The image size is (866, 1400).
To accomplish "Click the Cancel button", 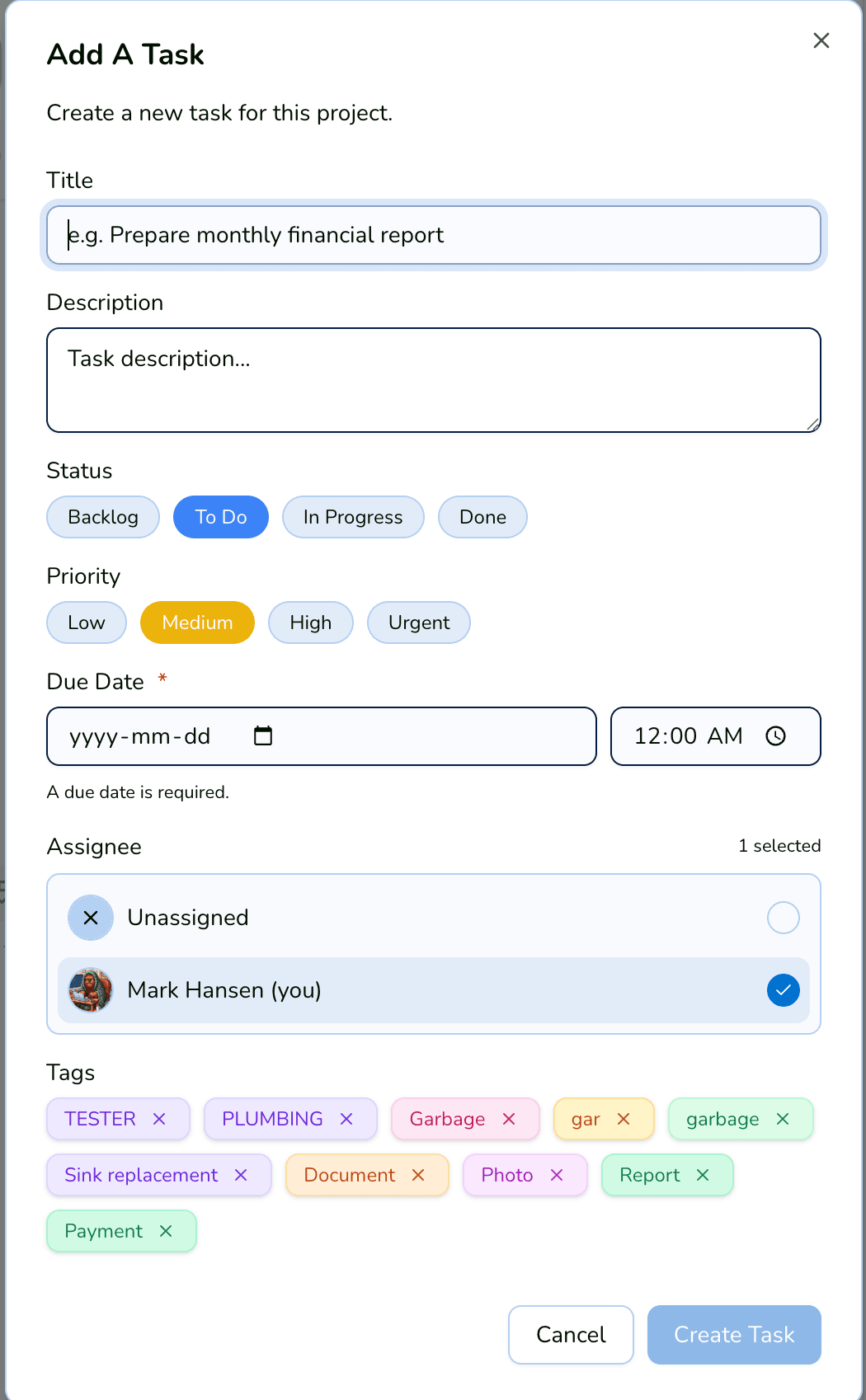I will point(571,1335).
